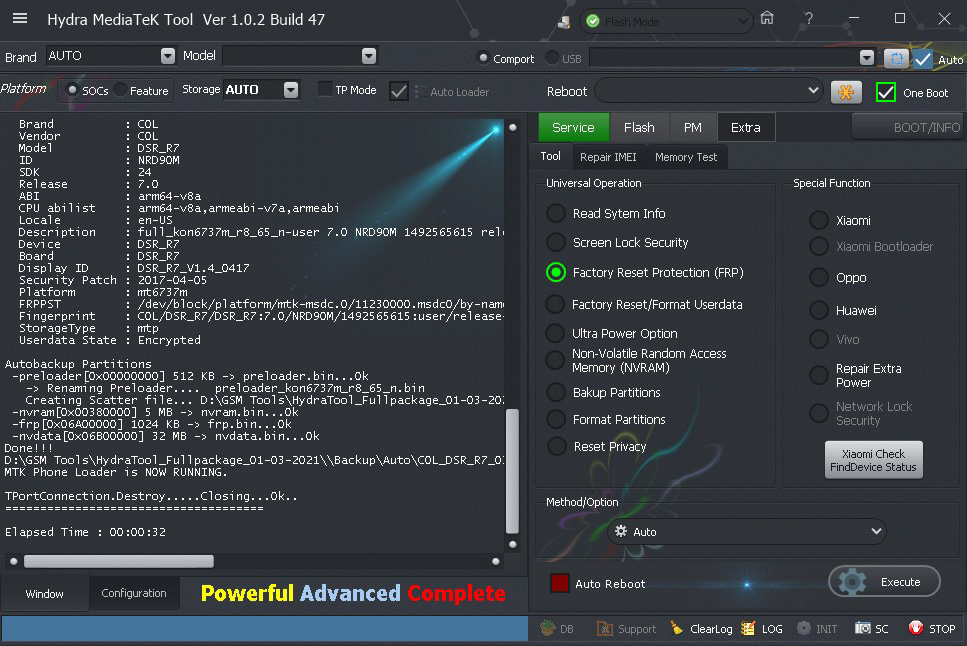
Task: Select Xiaomi special function
Action: (818, 220)
